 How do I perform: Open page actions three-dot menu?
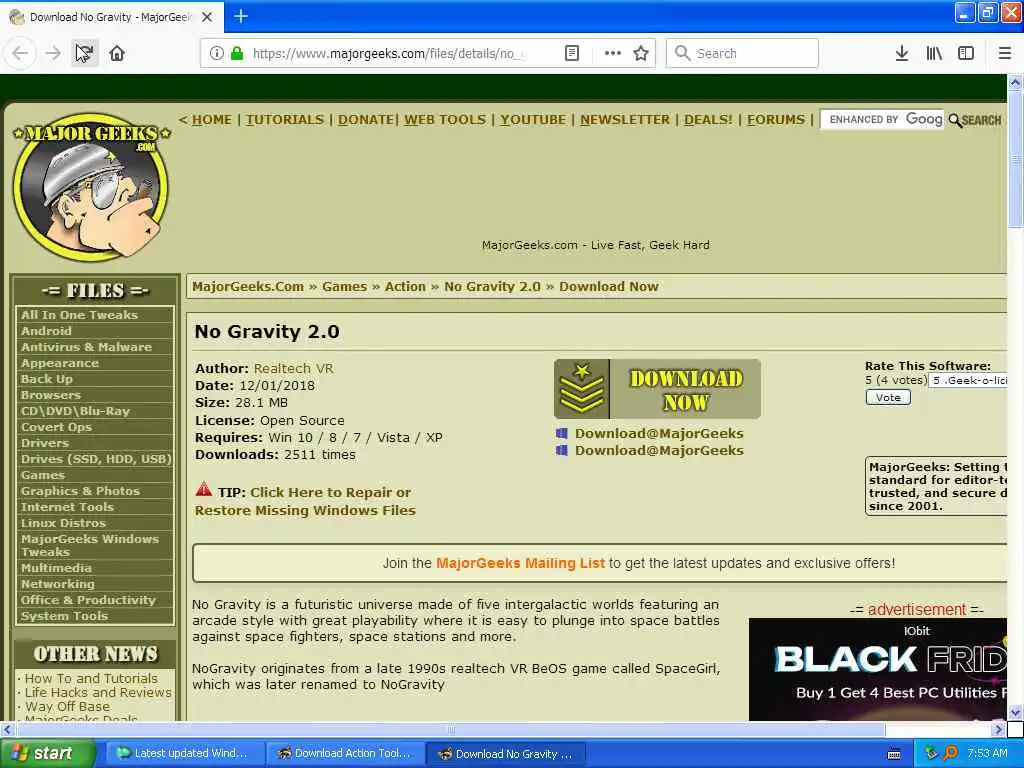click(x=613, y=54)
